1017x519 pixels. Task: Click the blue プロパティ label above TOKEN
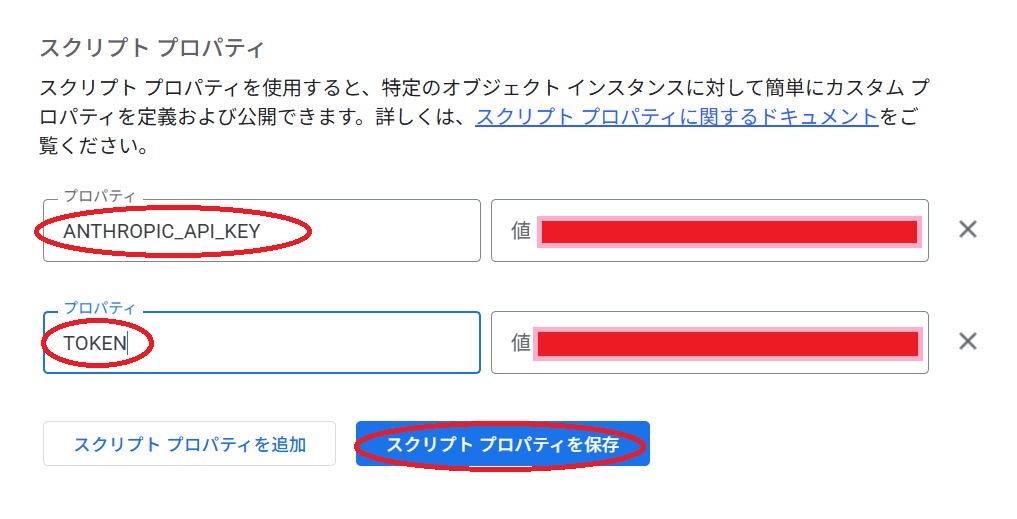pos(99,308)
